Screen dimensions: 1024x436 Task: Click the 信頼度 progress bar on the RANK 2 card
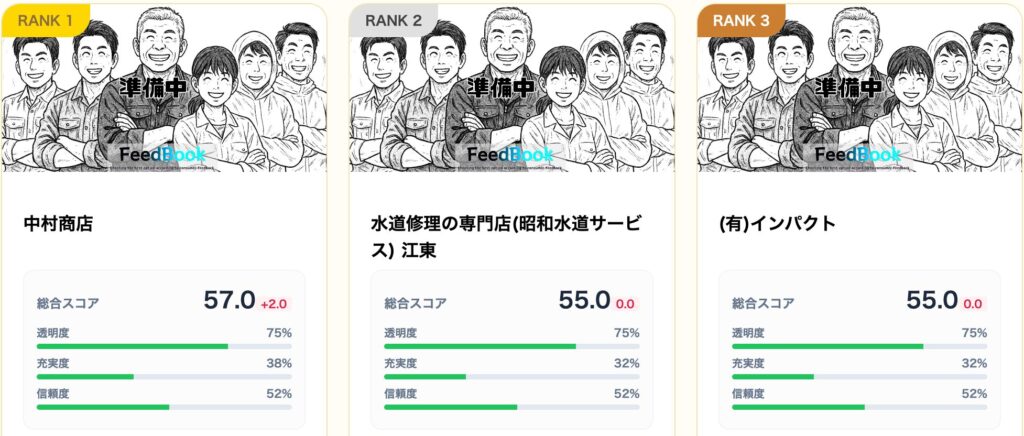(512, 407)
